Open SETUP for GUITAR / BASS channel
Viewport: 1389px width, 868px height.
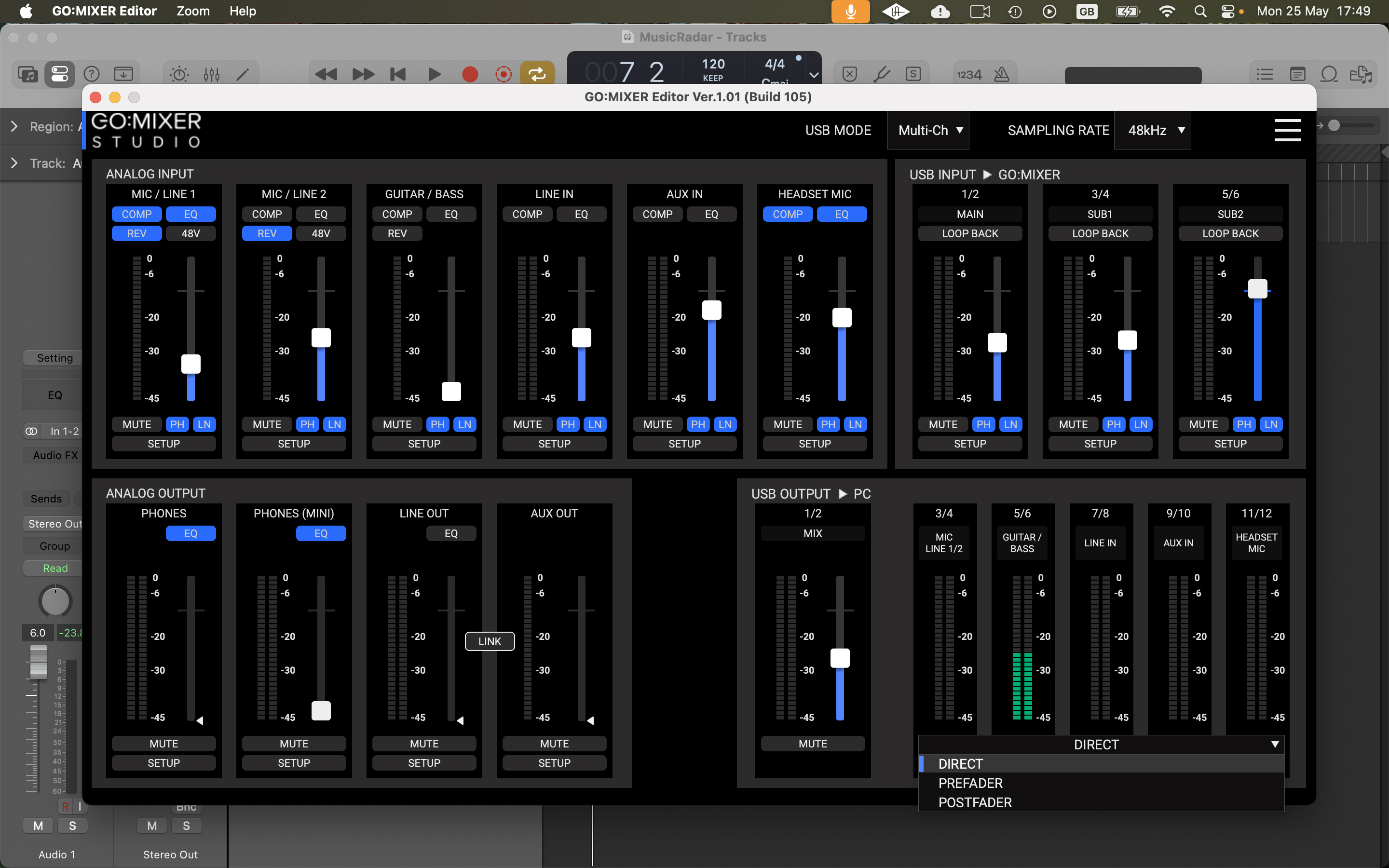coord(424,444)
